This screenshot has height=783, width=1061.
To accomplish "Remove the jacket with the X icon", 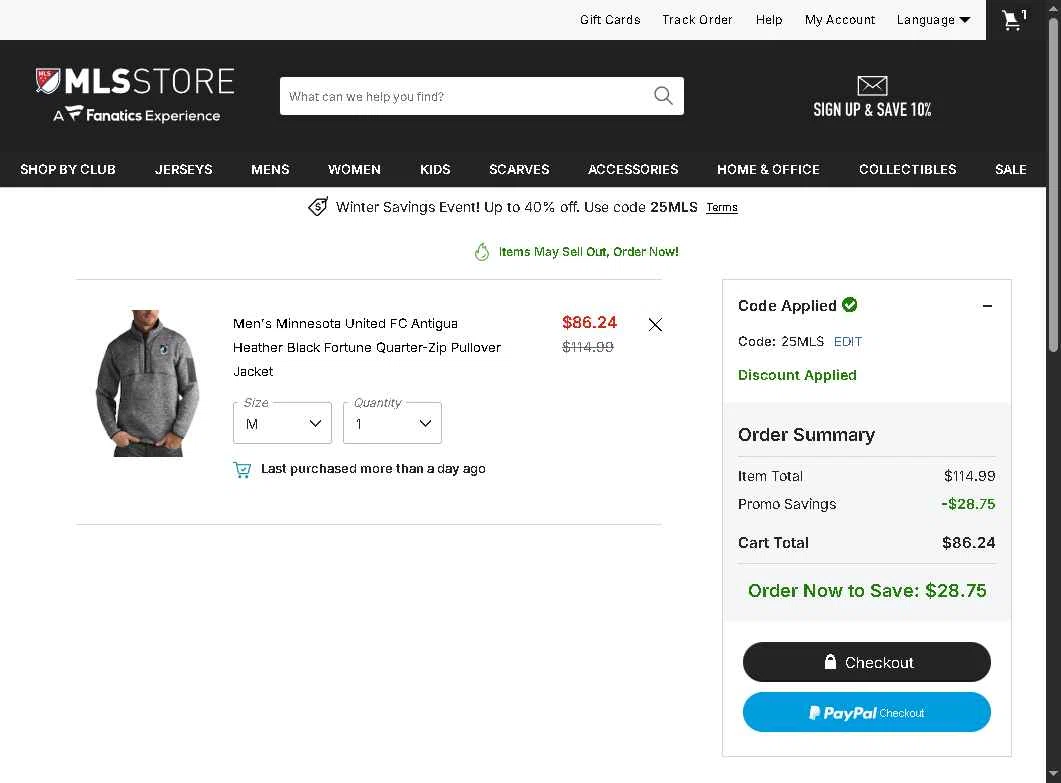I will tap(655, 325).
